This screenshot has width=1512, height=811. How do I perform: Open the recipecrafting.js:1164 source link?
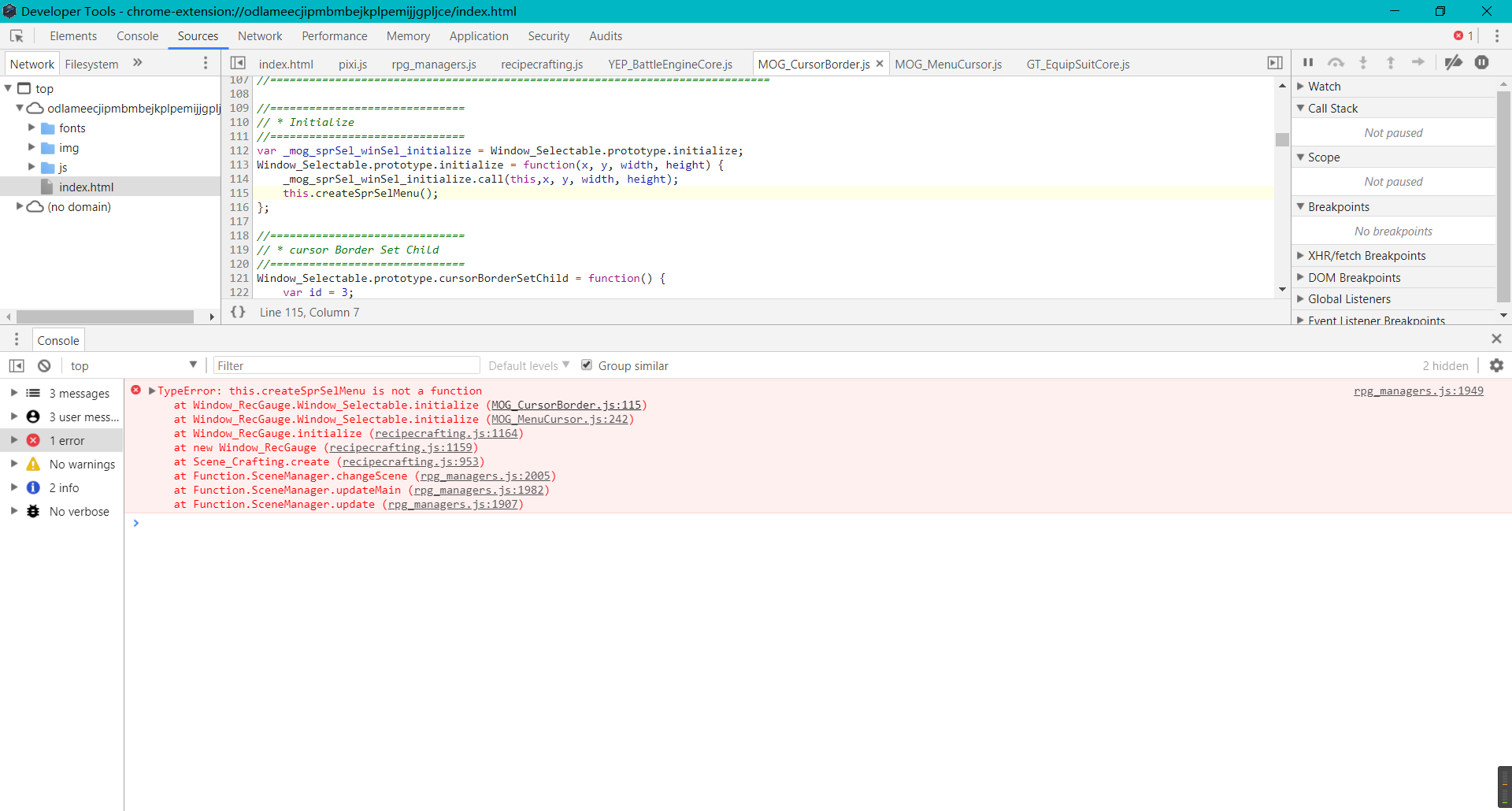tap(447, 434)
